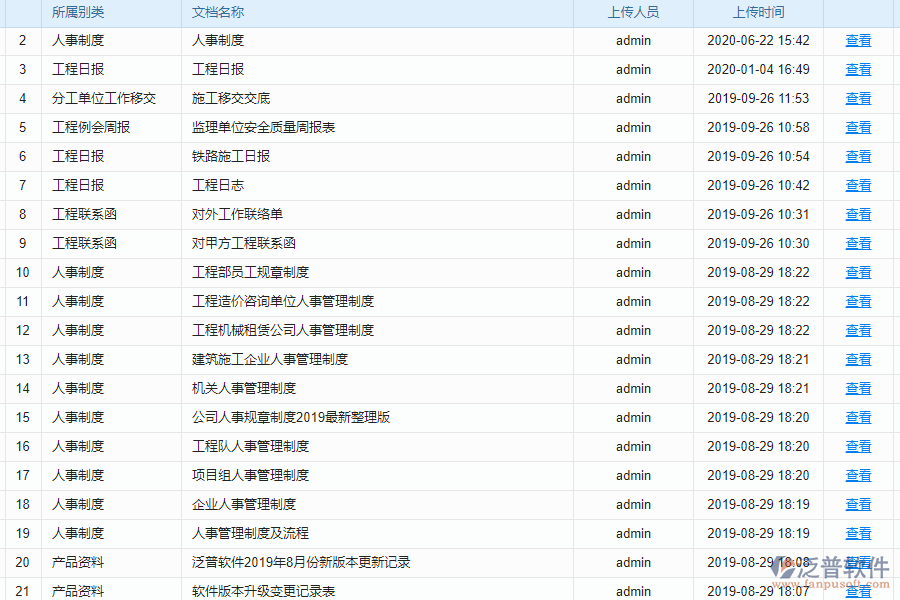Click the 铁路施工日报 document name
This screenshot has width=900, height=600.
tap(231, 157)
